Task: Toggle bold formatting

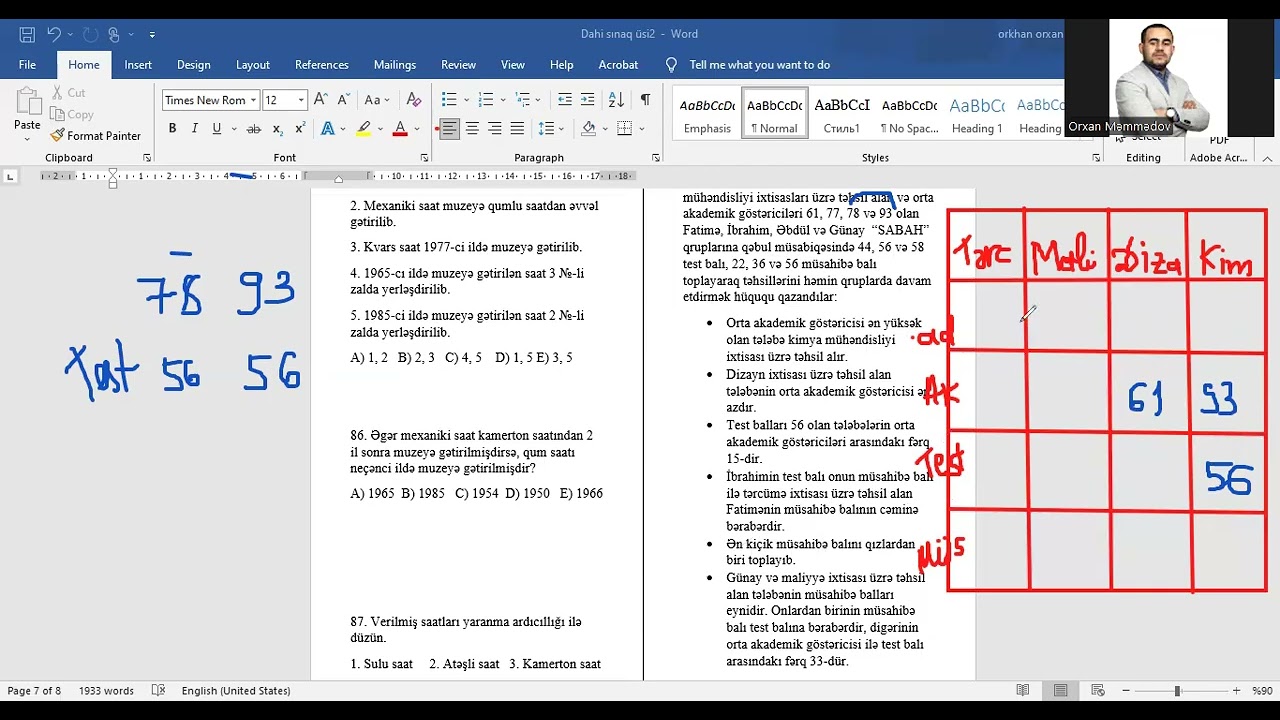Action: (172, 128)
